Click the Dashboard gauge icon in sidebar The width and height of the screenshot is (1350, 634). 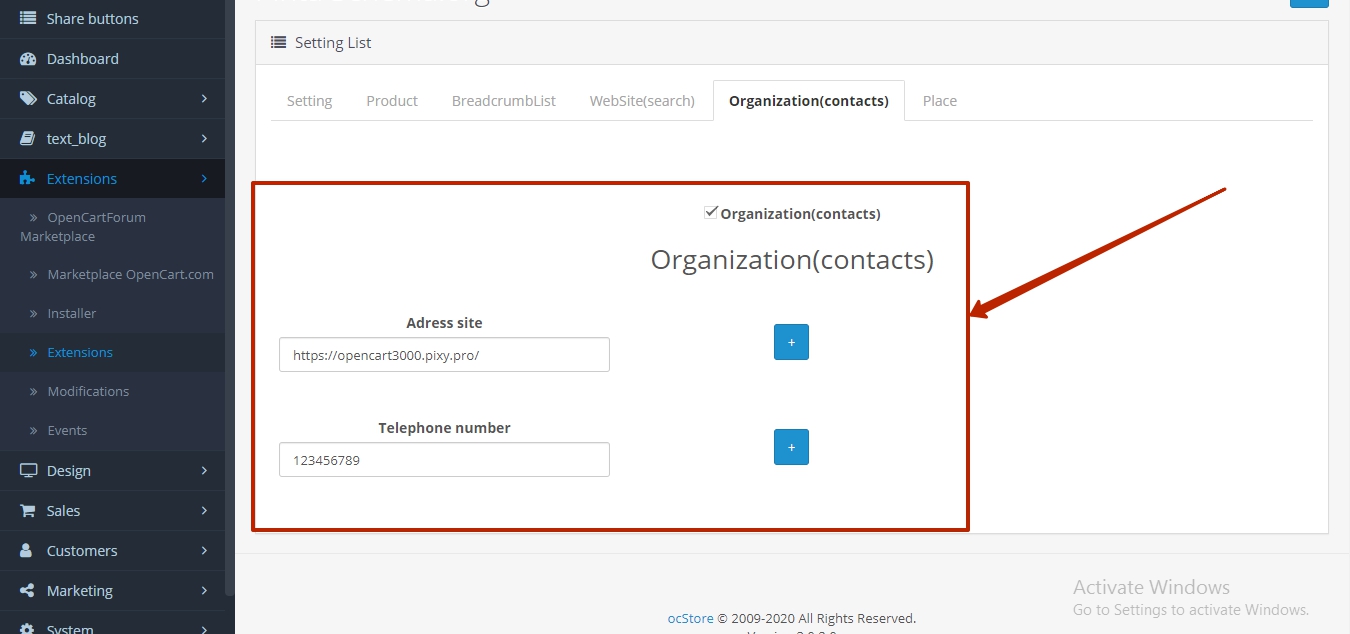coord(28,59)
